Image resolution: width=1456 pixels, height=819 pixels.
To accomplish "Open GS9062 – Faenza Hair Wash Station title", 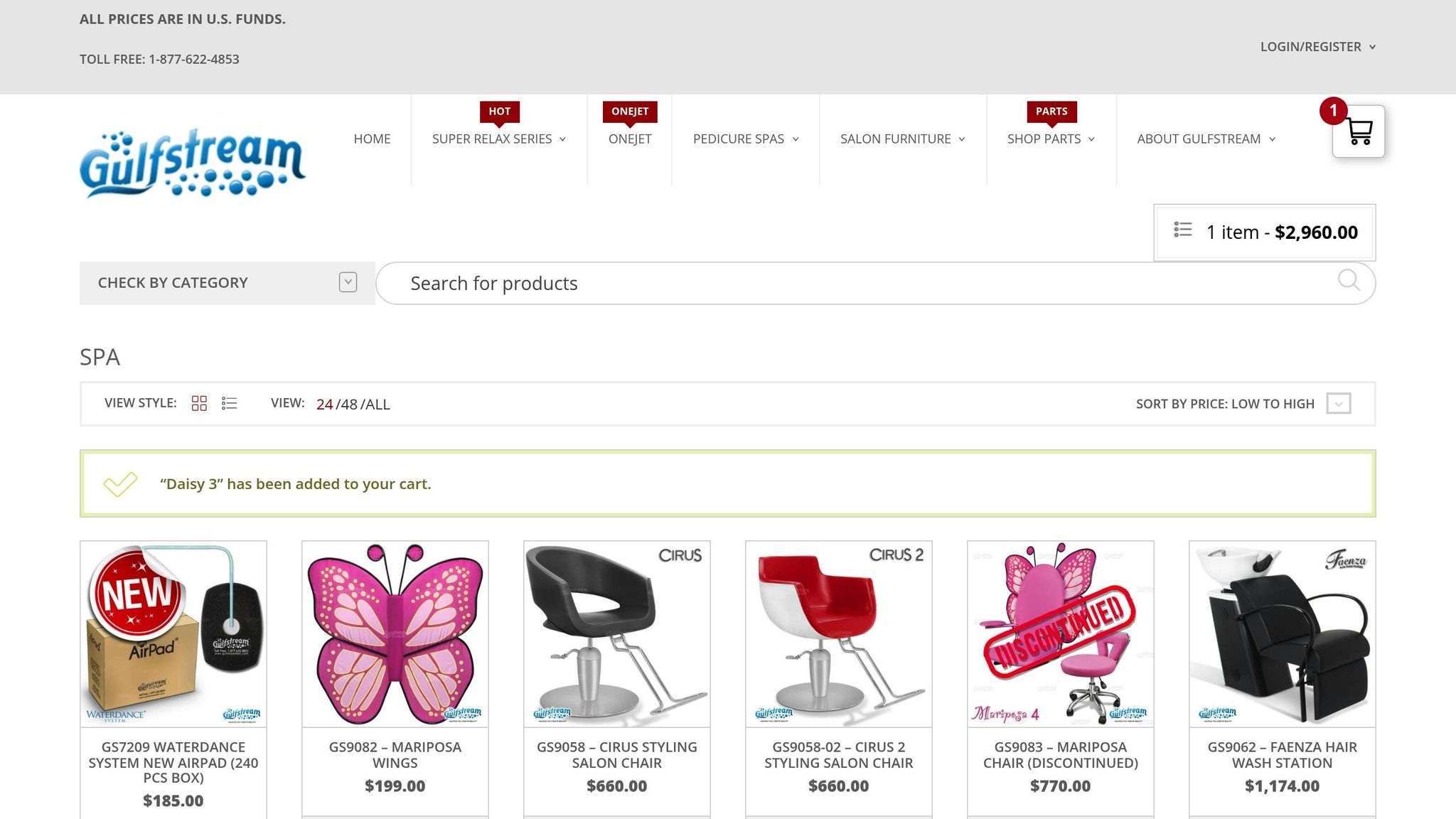I will (1283, 755).
